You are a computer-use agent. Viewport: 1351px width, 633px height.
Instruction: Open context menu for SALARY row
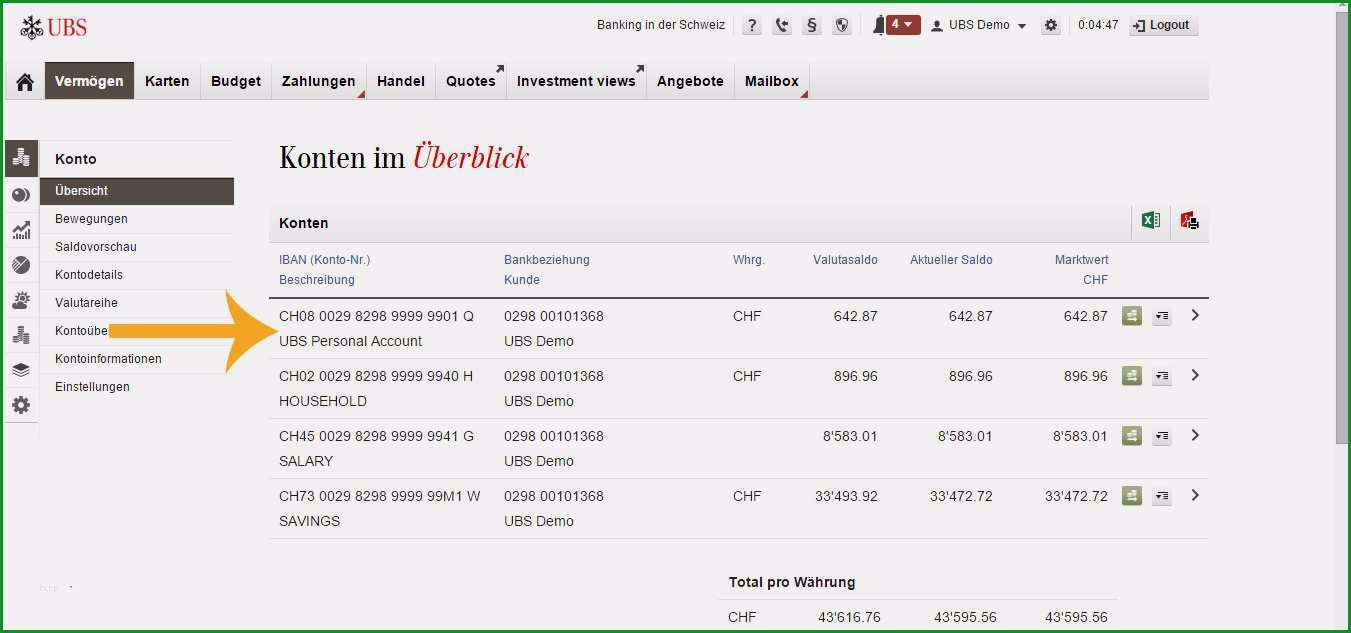pyautogui.click(x=1162, y=437)
